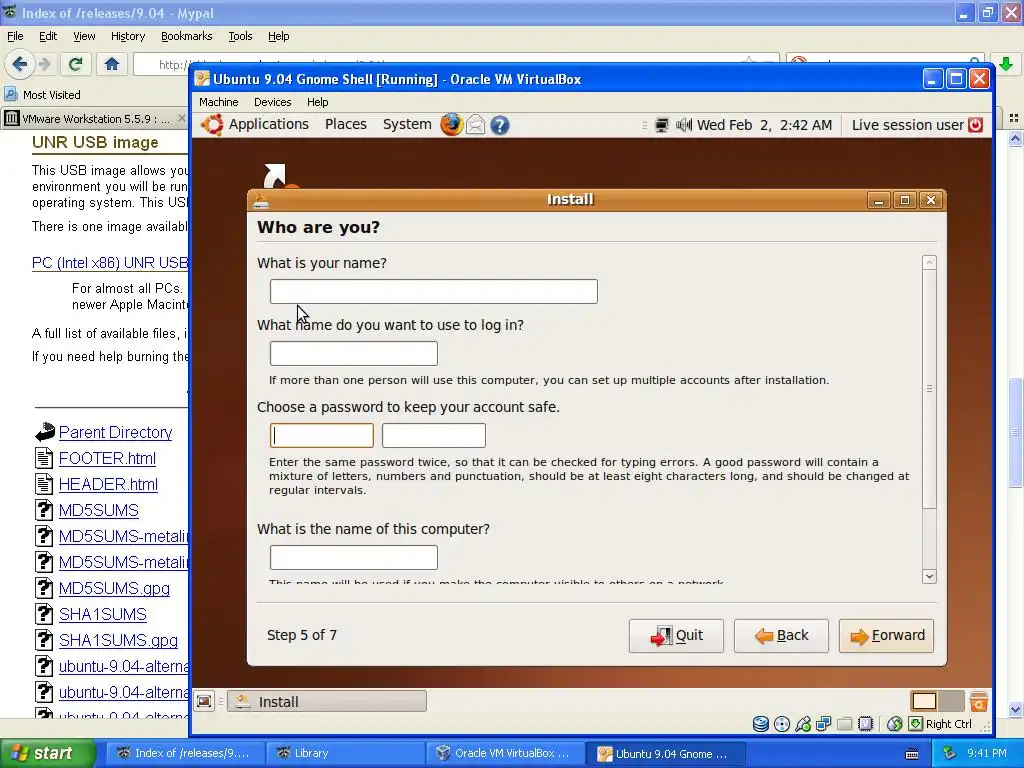Click the Ubuntu network connection icon
Image resolution: width=1024 pixels, height=768 pixels.
662,125
